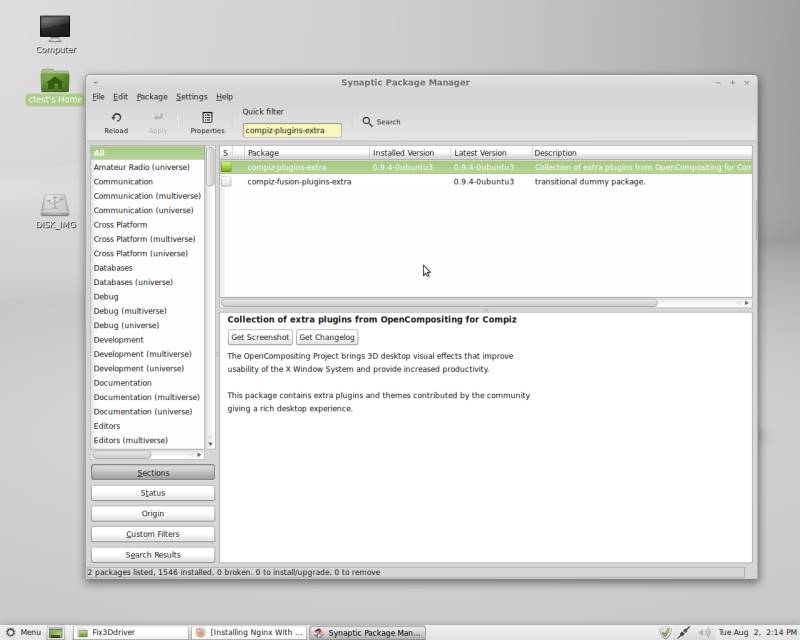The height and width of the screenshot is (640, 800).
Task: Toggle status box of compiz-fusion-plugins-extra
Action: pos(227,182)
